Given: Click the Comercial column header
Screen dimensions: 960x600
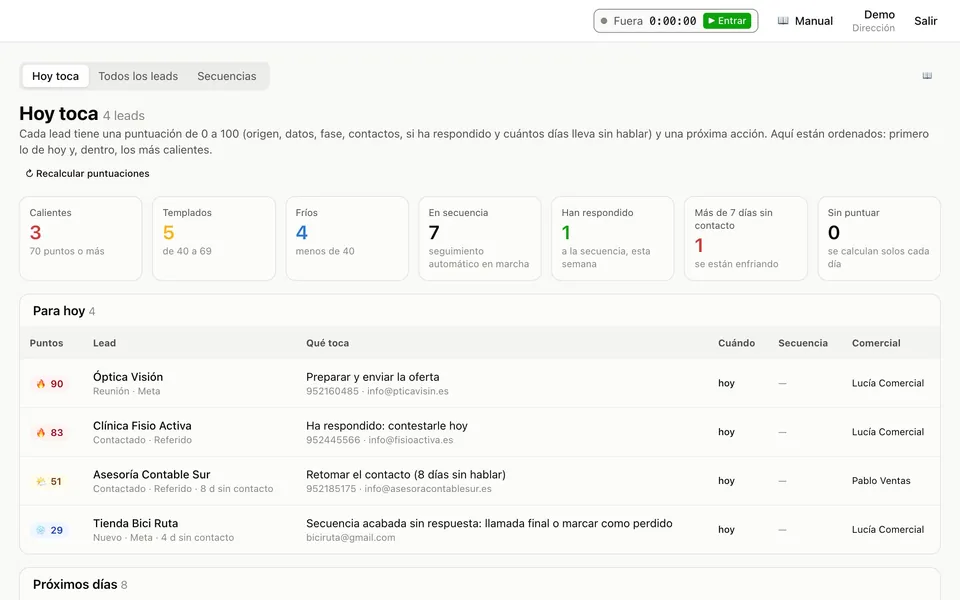Looking at the screenshot, I should (876, 343).
